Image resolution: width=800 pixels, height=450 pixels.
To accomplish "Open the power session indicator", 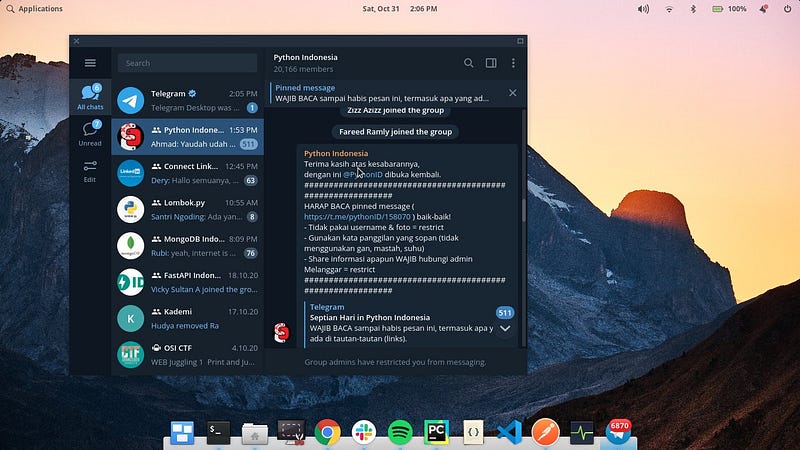I will point(787,9).
